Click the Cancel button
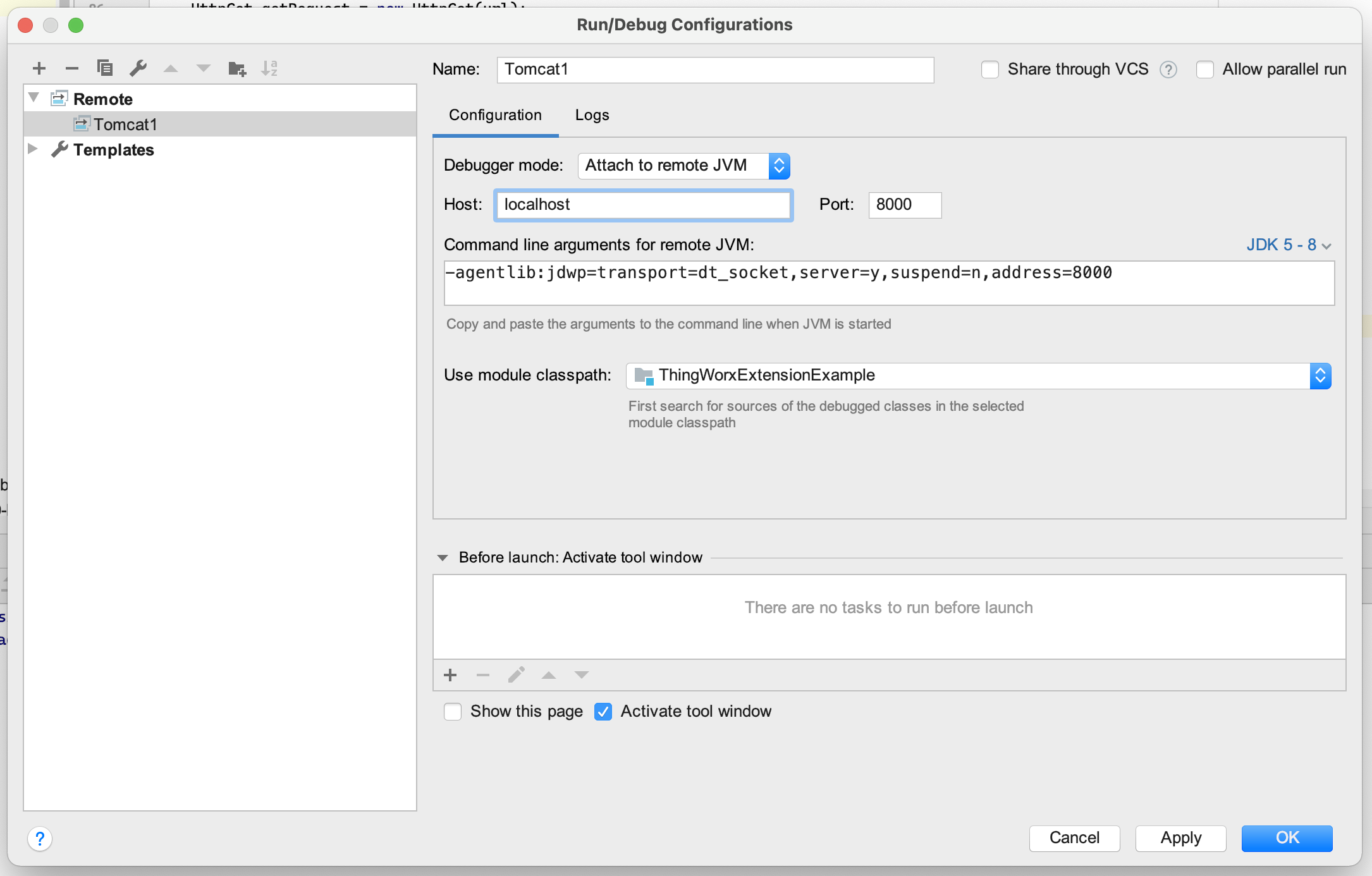 1074,838
